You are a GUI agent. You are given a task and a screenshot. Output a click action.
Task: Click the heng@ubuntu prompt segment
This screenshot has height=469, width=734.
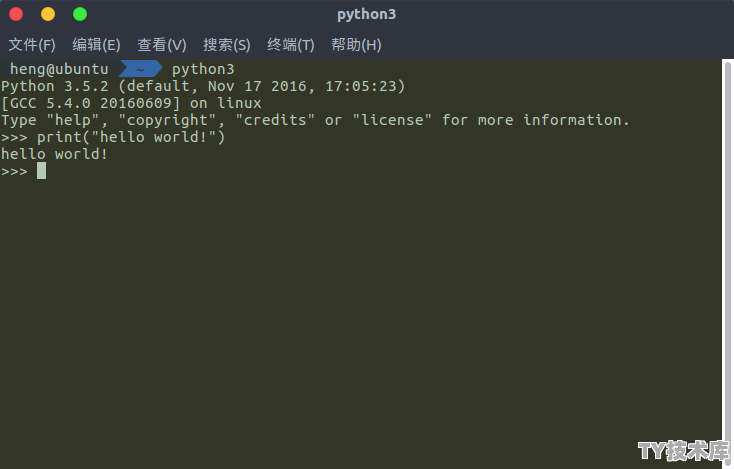[x=59, y=69]
